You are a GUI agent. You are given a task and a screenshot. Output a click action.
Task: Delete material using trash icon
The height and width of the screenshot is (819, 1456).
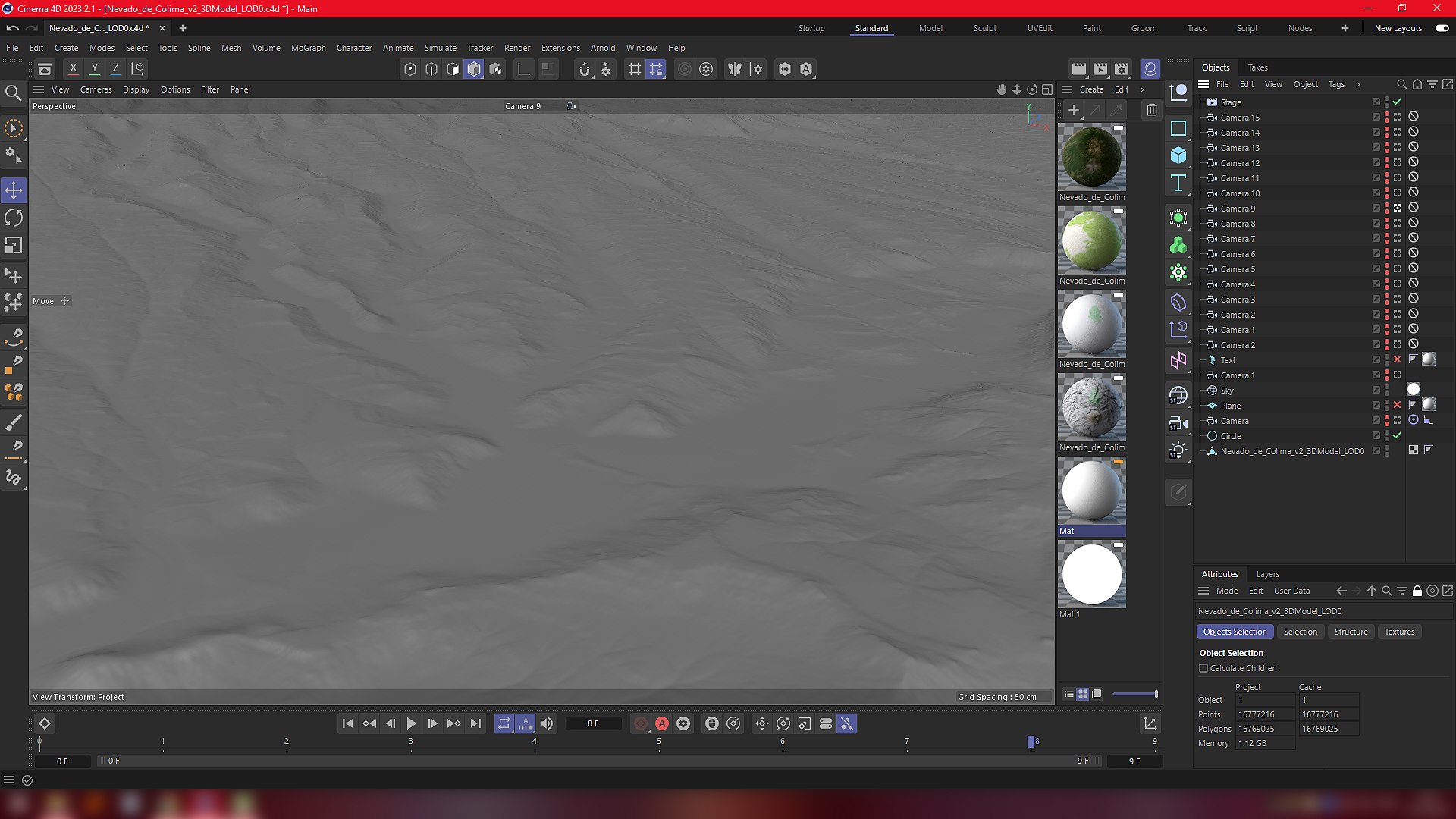(x=1152, y=110)
